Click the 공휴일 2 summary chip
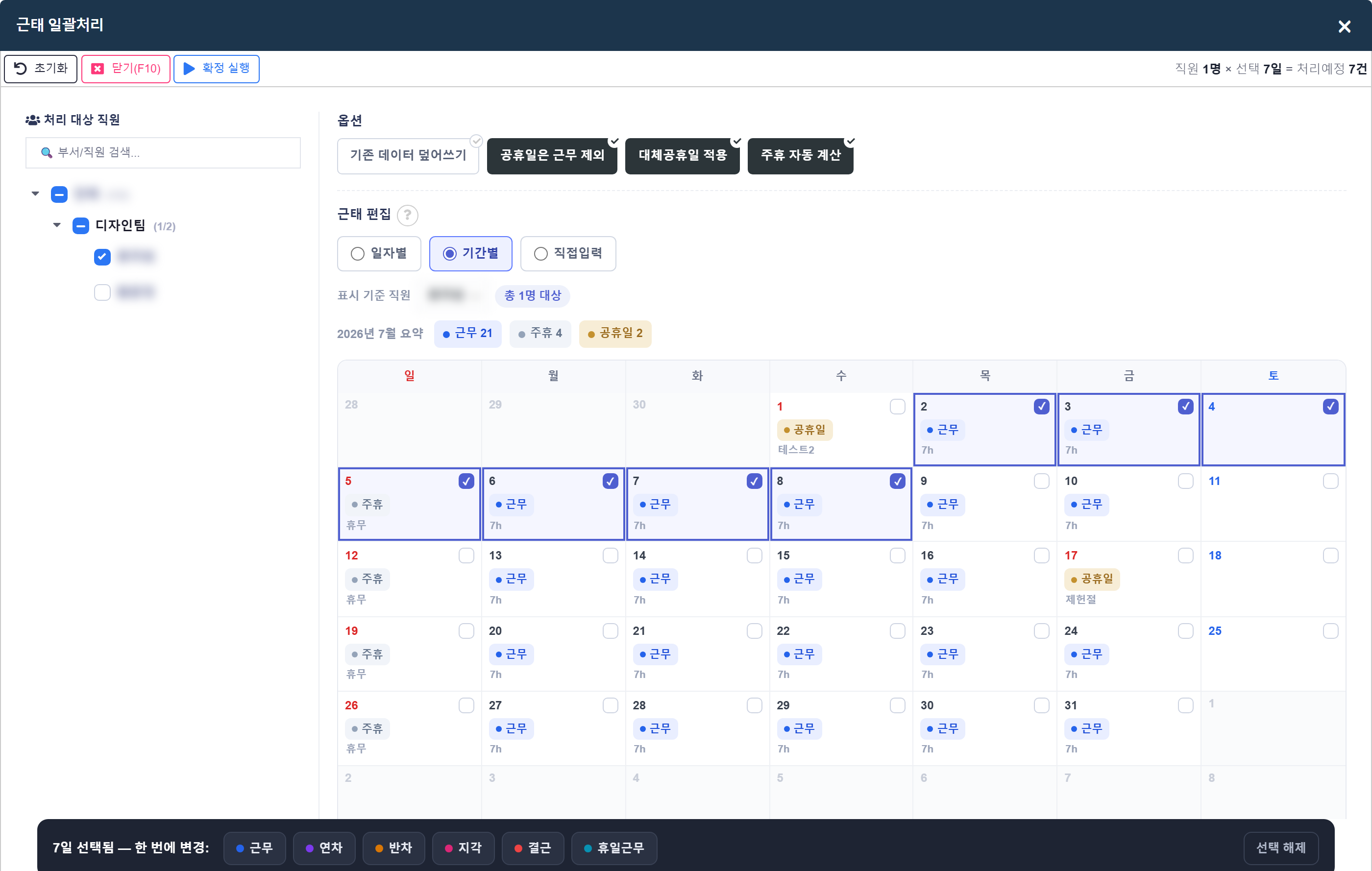The image size is (1372, 871). (615, 333)
